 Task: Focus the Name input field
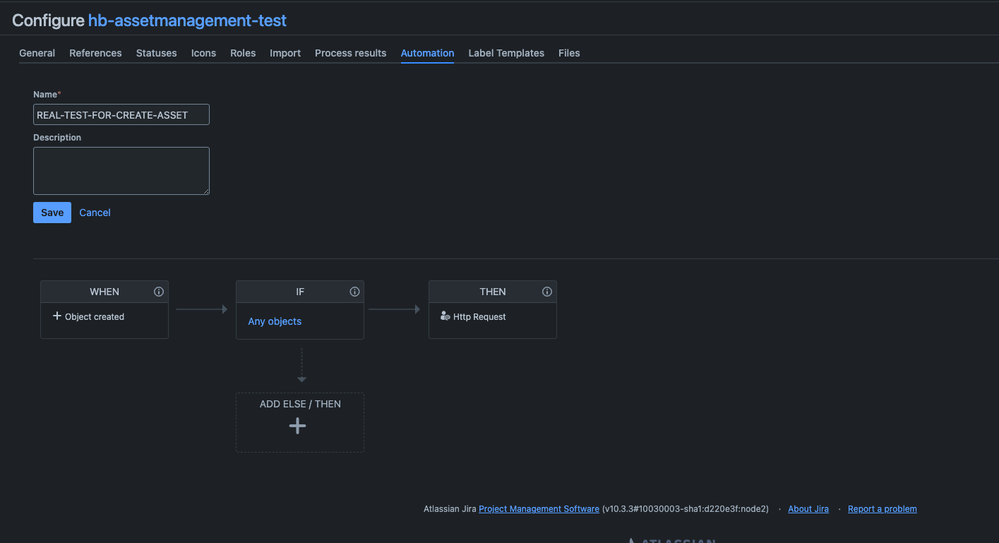121,115
